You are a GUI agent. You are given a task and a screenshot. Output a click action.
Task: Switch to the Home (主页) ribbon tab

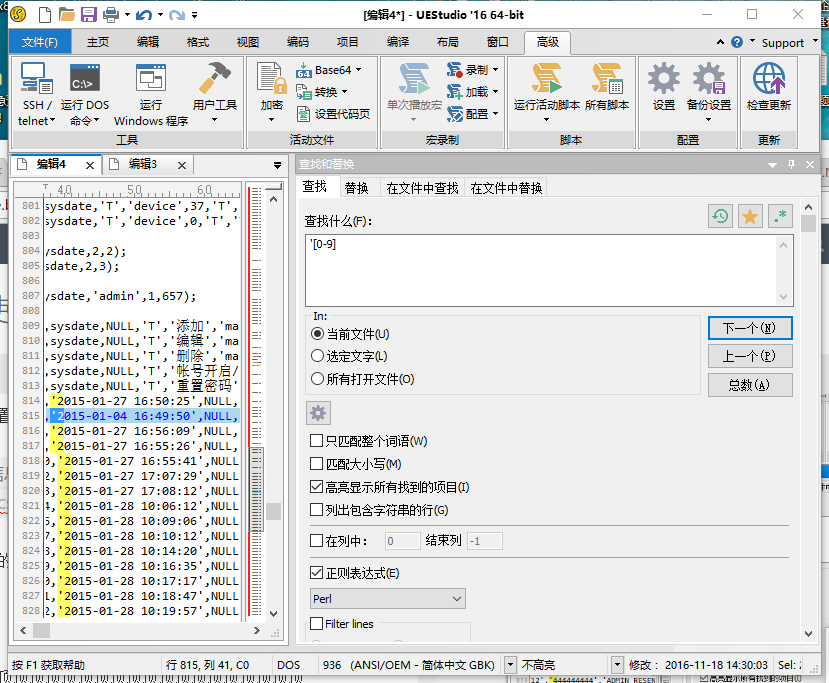tap(98, 42)
